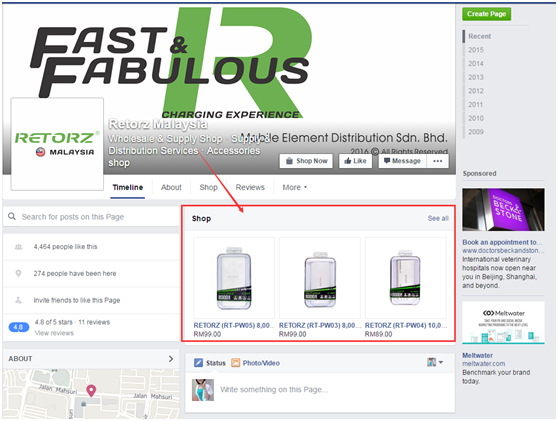This screenshot has height=421, width=558.
Task: Click the people-like-this icon
Action: (18, 247)
